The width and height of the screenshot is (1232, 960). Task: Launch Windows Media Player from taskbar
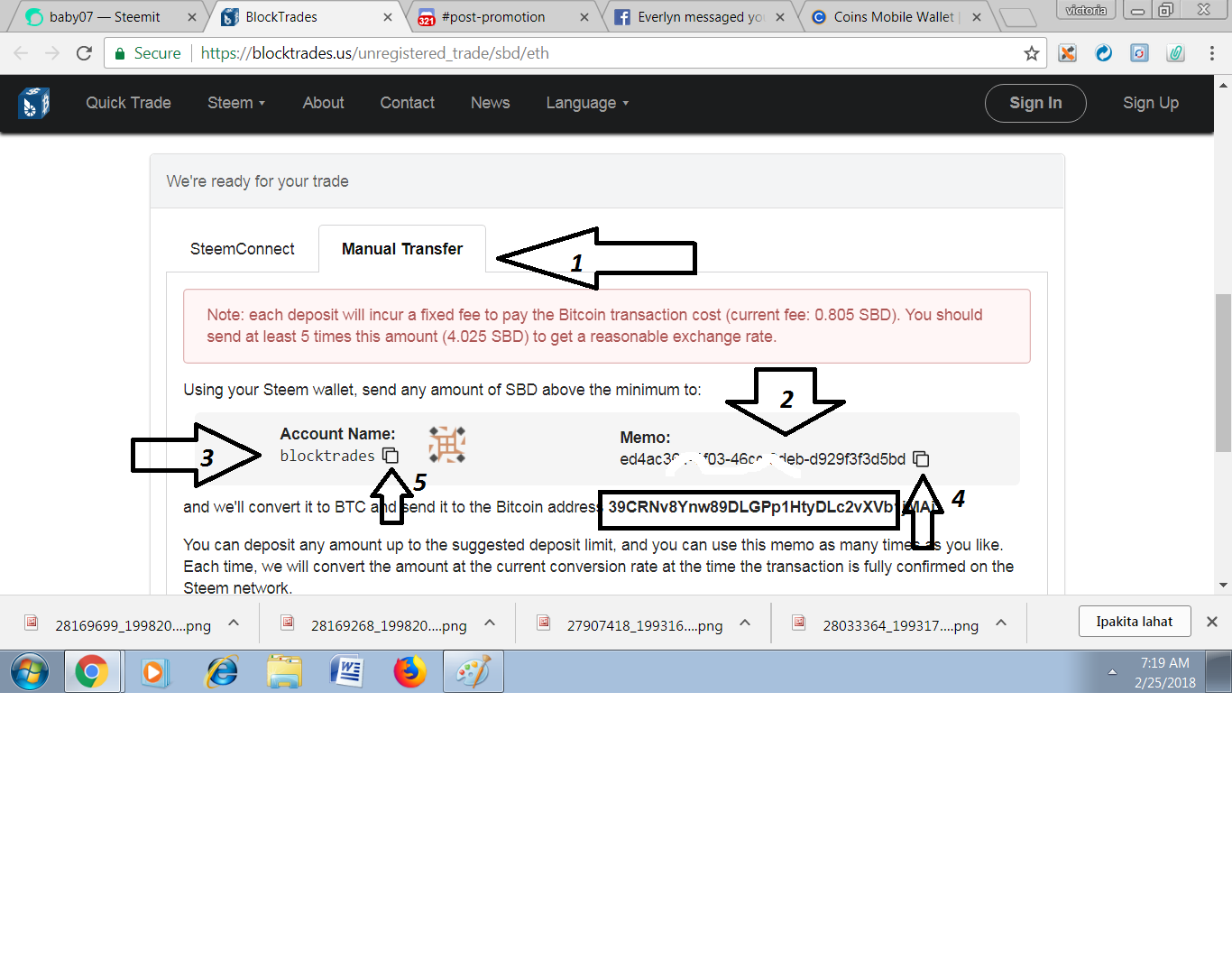click(155, 672)
